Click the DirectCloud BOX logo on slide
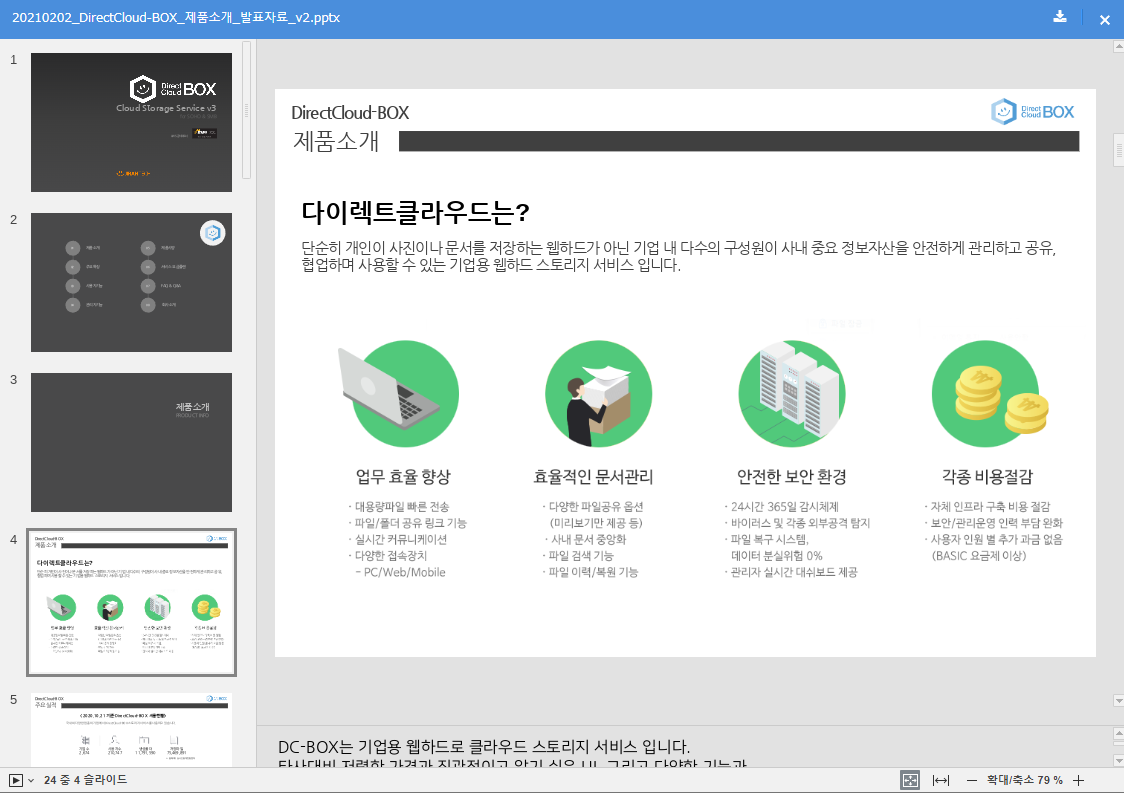 [1032, 112]
